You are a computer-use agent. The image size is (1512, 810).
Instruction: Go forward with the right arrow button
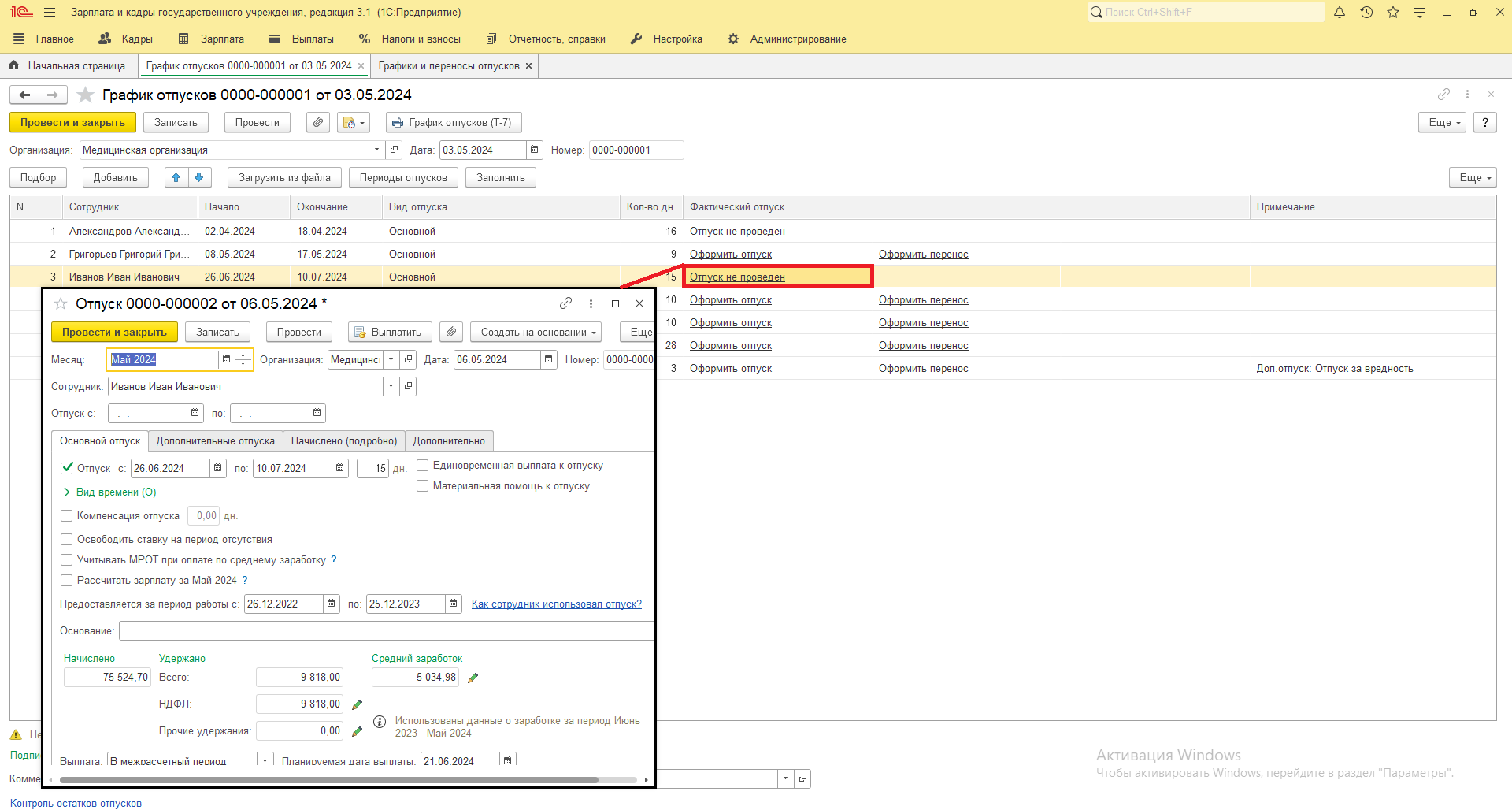pos(52,95)
